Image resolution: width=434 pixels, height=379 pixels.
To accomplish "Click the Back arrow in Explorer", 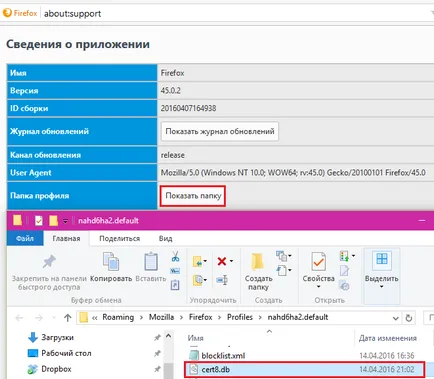I will click(19, 318).
